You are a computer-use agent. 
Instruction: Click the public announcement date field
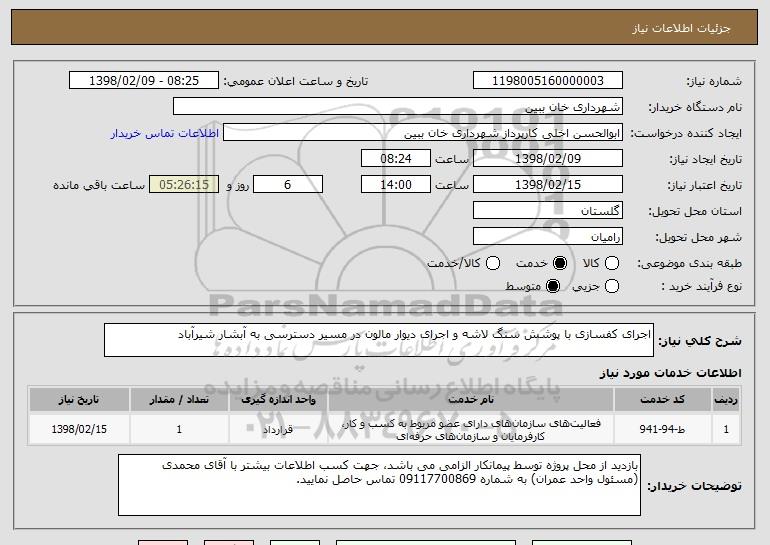click(144, 81)
